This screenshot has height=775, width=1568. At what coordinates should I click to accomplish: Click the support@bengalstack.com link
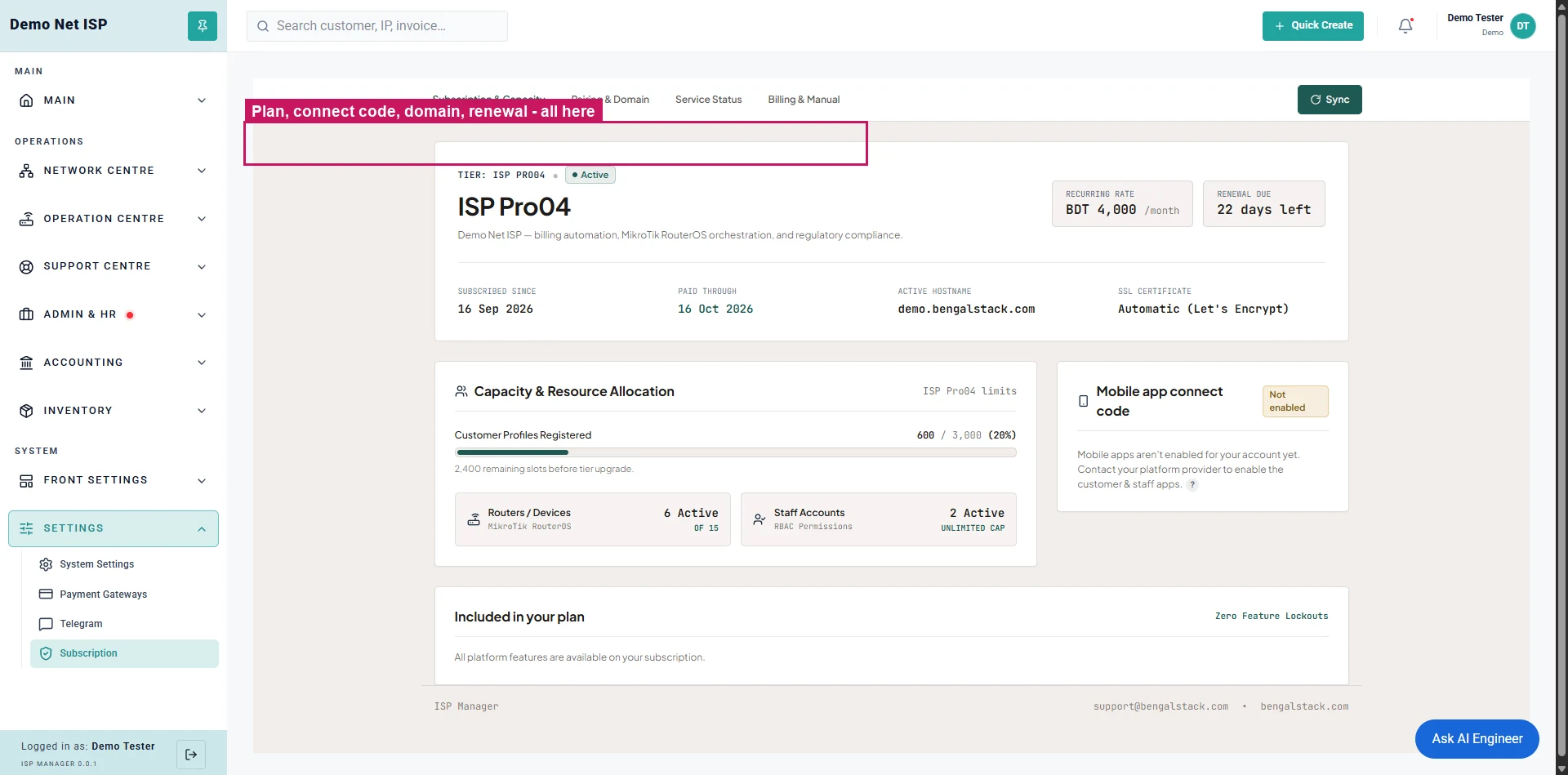[x=1160, y=706]
